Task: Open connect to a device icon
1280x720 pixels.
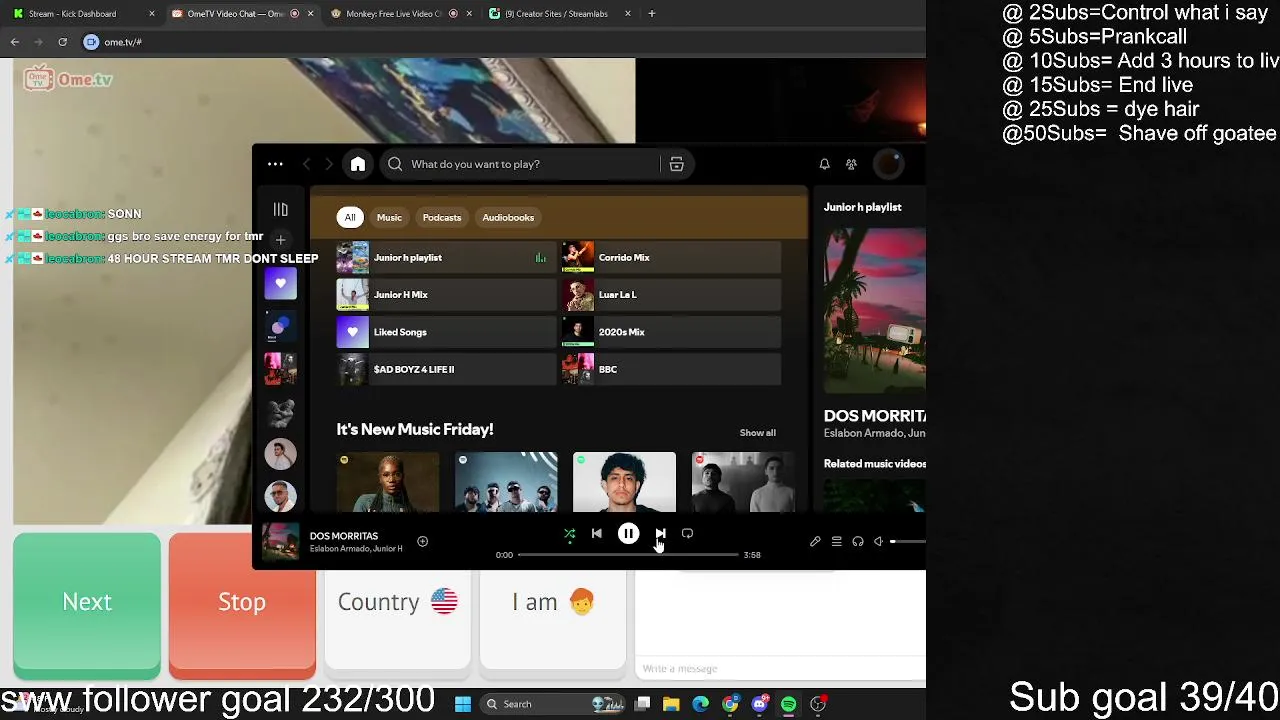Action: (x=857, y=541)
